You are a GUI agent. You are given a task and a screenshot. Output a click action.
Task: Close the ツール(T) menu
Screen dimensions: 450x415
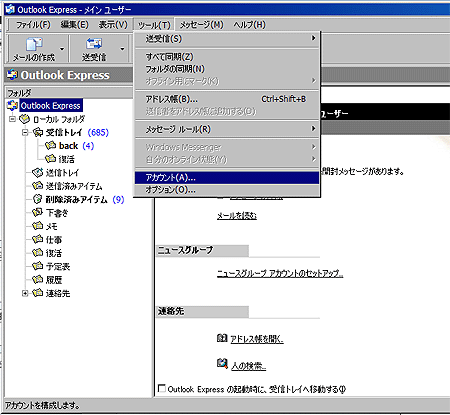(154, 25)
